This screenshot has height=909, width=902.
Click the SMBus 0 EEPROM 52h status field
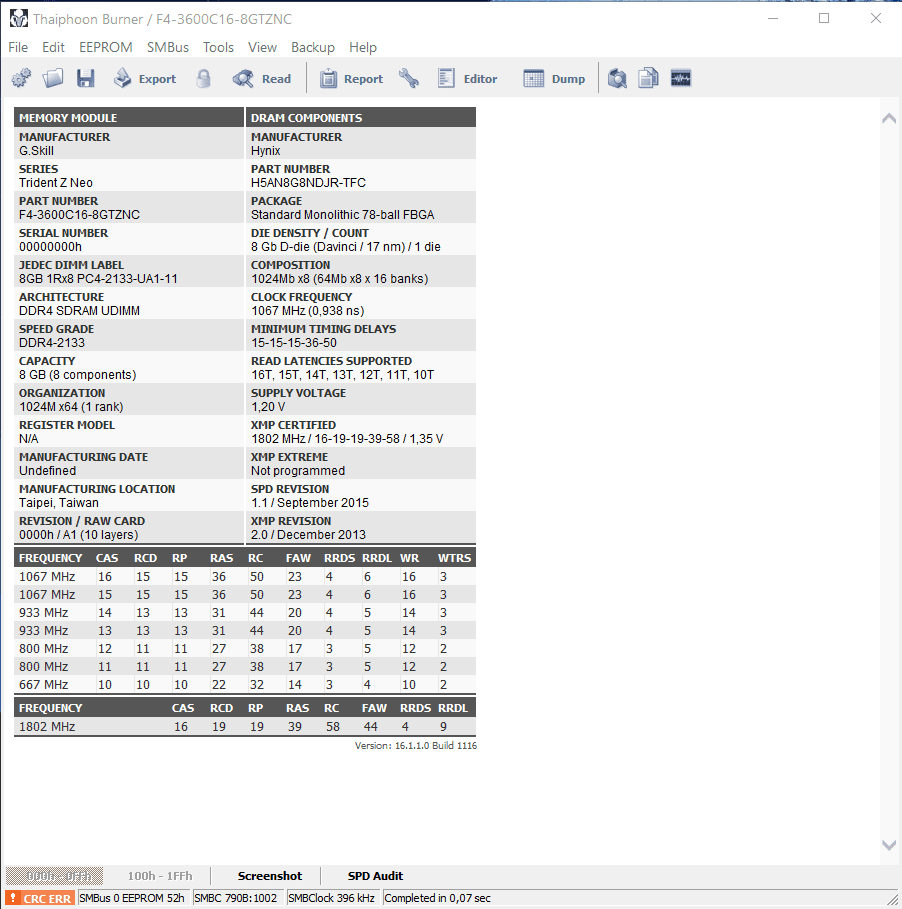(x=133, y=898)
